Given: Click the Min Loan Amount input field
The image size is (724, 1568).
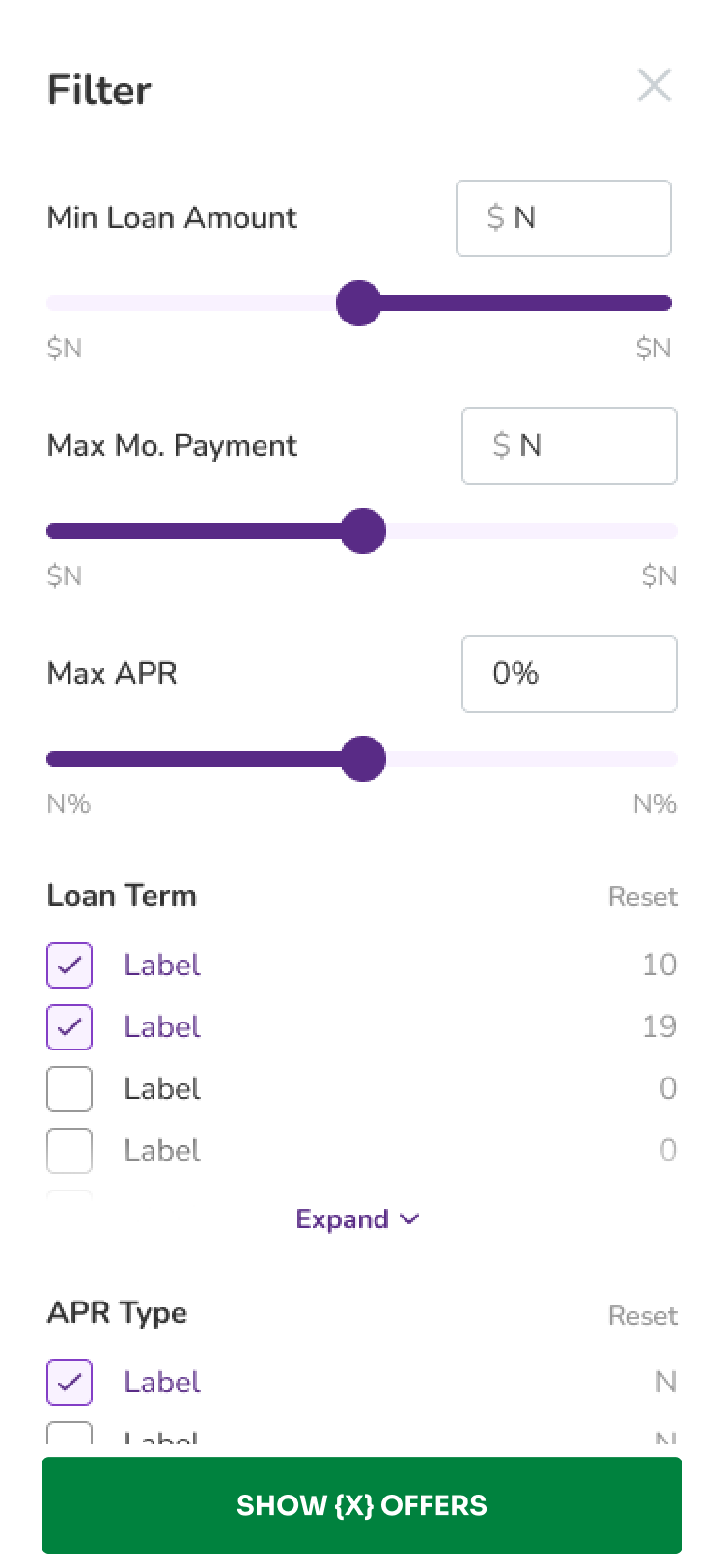Looking at the screenshot, I should click(x=564, y=218).
